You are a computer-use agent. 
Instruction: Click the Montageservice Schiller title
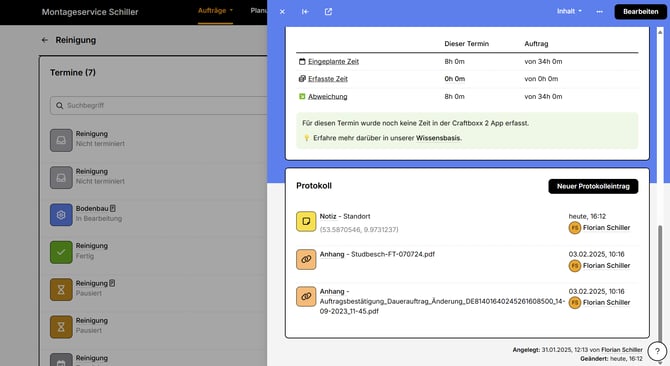(x=90, y=12)
